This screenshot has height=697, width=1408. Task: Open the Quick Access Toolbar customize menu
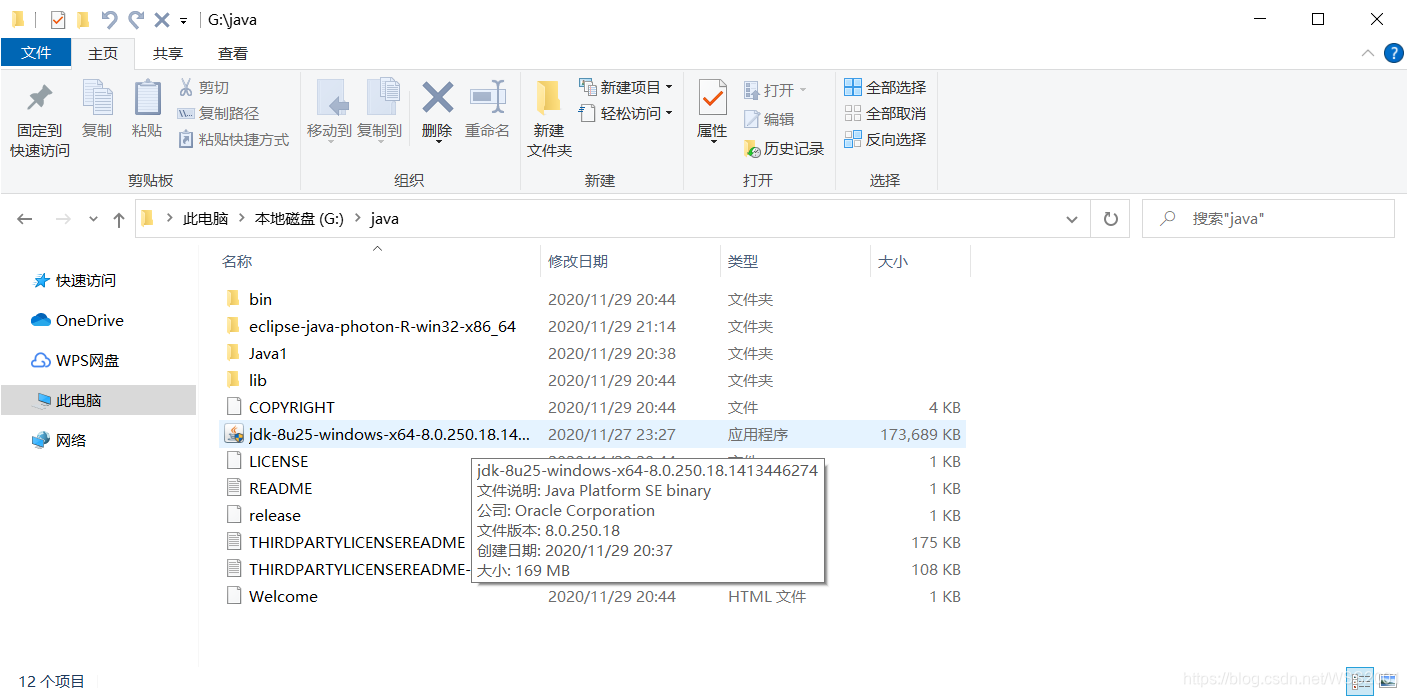pyautogui.click(x=184, y=19)
